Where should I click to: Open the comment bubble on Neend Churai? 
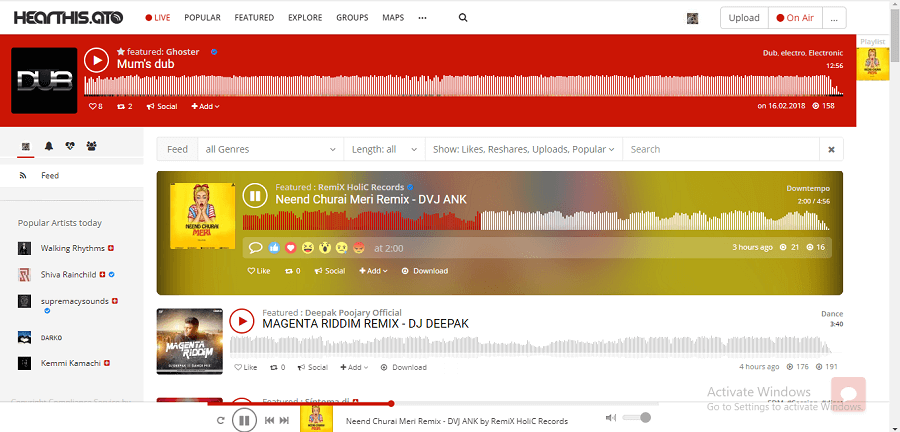point(256,248)
